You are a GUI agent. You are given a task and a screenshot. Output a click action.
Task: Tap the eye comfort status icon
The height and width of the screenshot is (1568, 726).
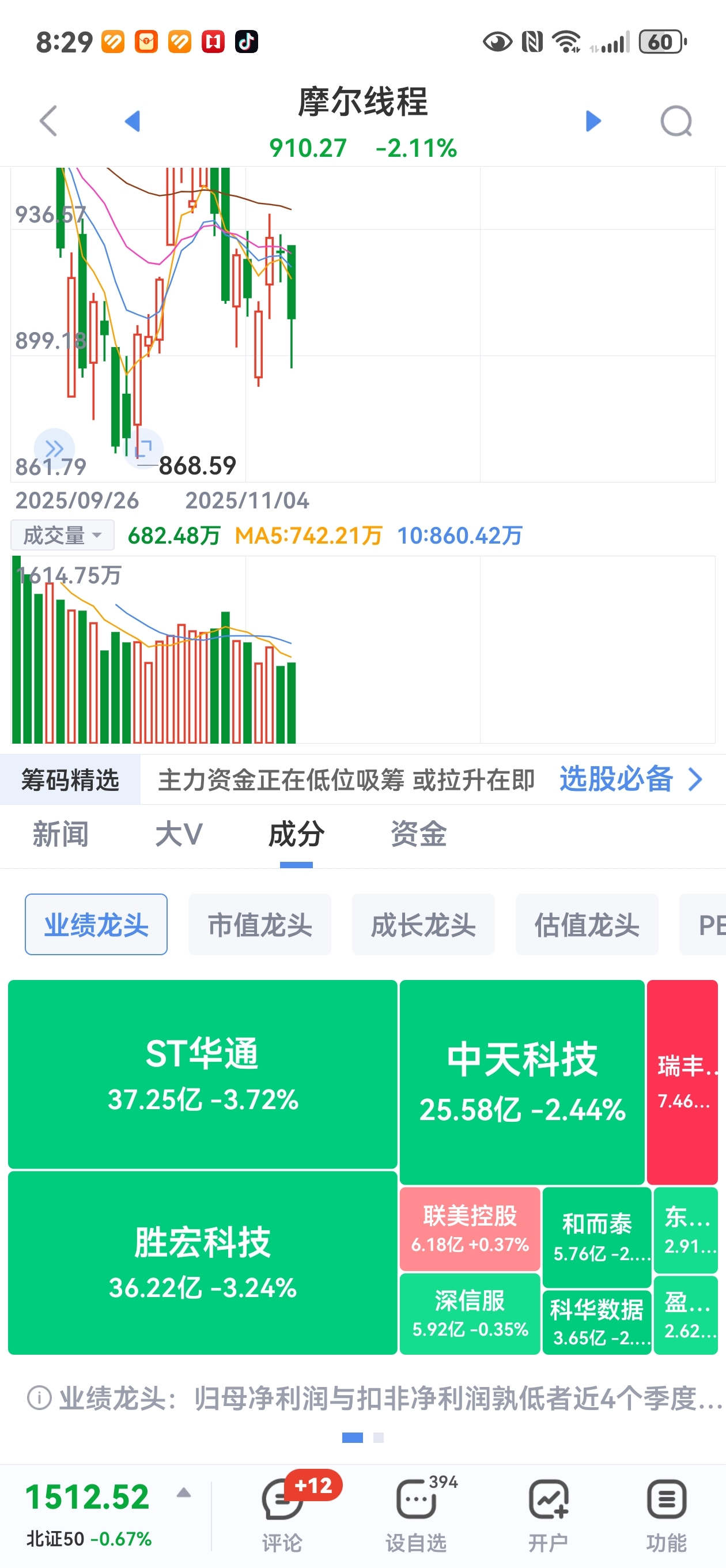(497, 42)
